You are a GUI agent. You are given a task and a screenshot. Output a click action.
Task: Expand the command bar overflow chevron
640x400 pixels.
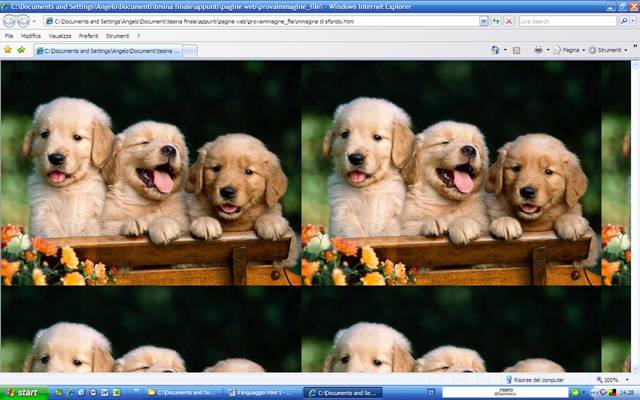tap(635, 47)
